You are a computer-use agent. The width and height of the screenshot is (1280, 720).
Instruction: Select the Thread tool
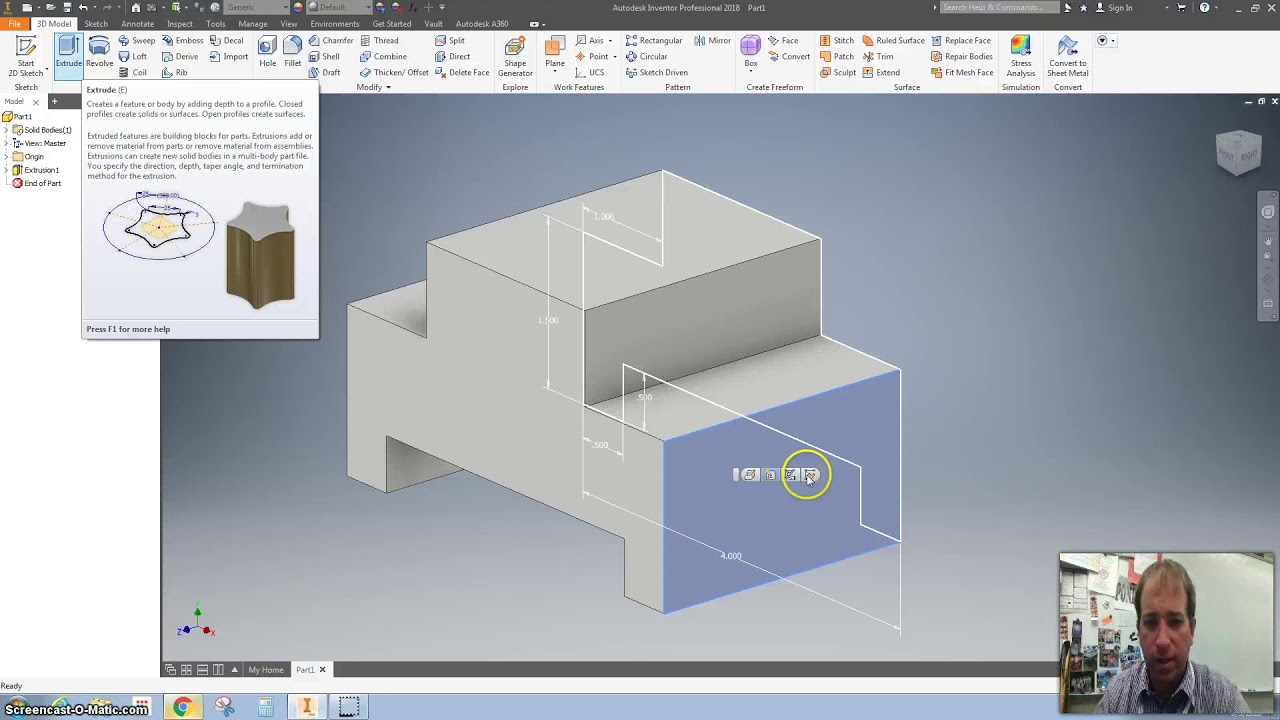point(379,41)
